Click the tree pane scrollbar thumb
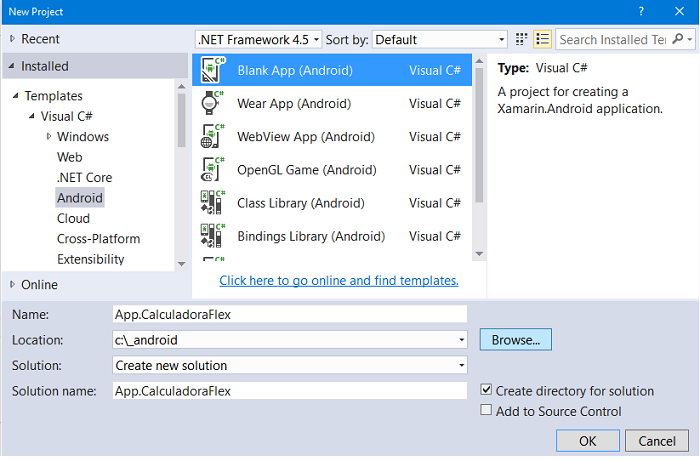Screen dimensions: 700x461 pos(181,120)
